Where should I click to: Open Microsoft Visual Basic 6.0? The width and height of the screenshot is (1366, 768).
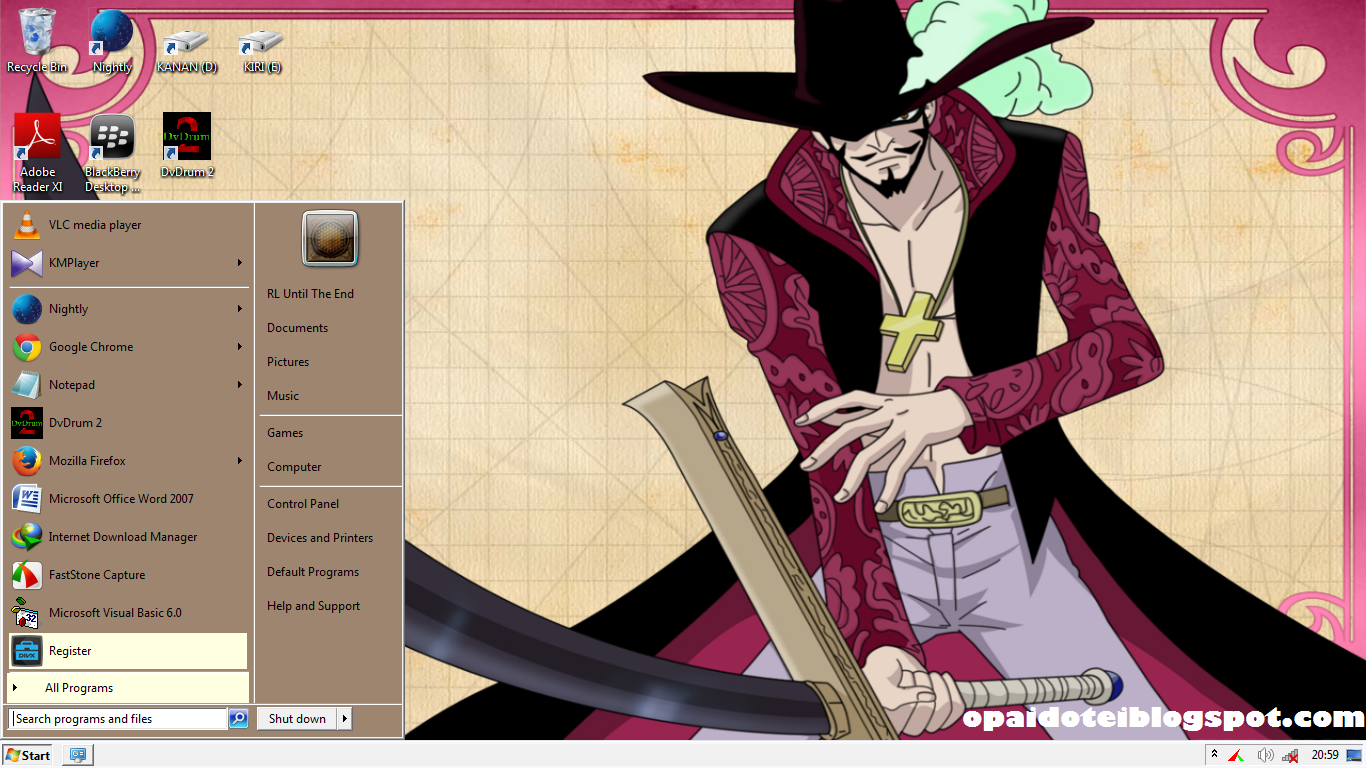click(128, 613)
